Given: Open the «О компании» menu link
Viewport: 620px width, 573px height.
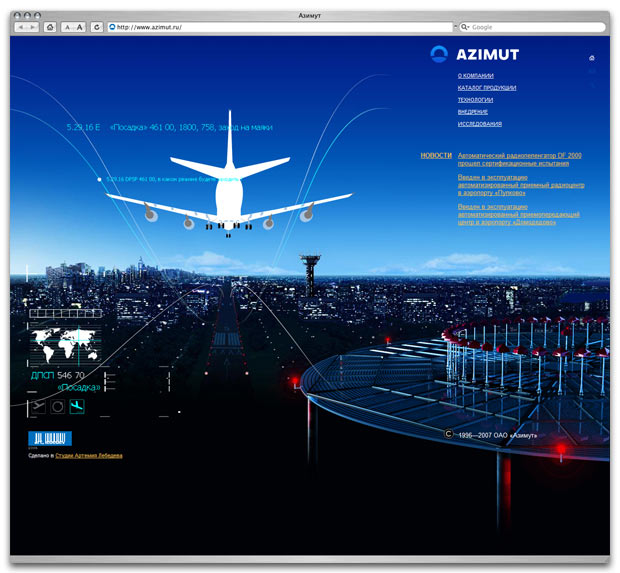Looking at the screenshot, I should [x=475, y=76].
